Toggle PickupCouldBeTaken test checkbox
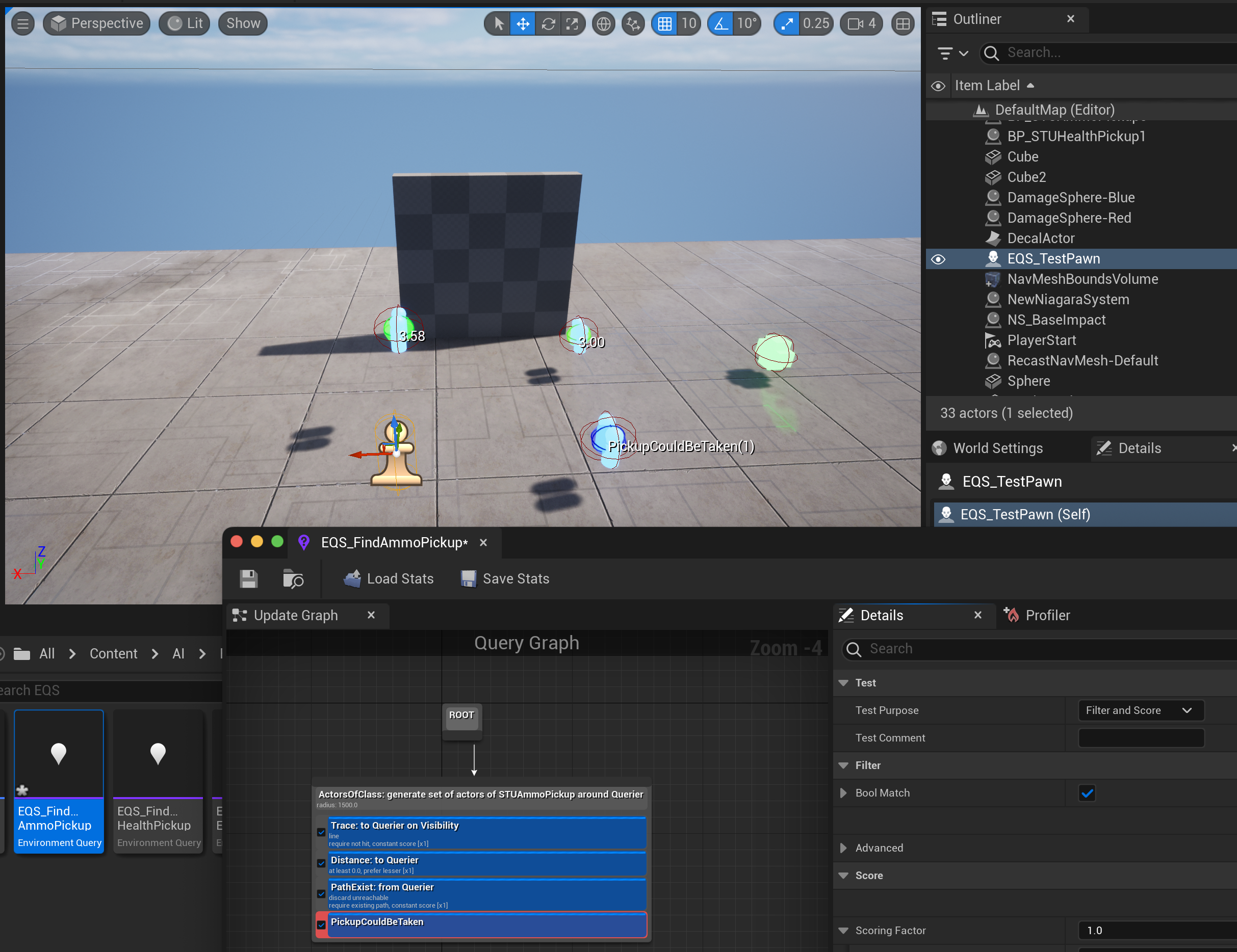Viewport: 1237px width, 952px height. click(x=321, y=925)
